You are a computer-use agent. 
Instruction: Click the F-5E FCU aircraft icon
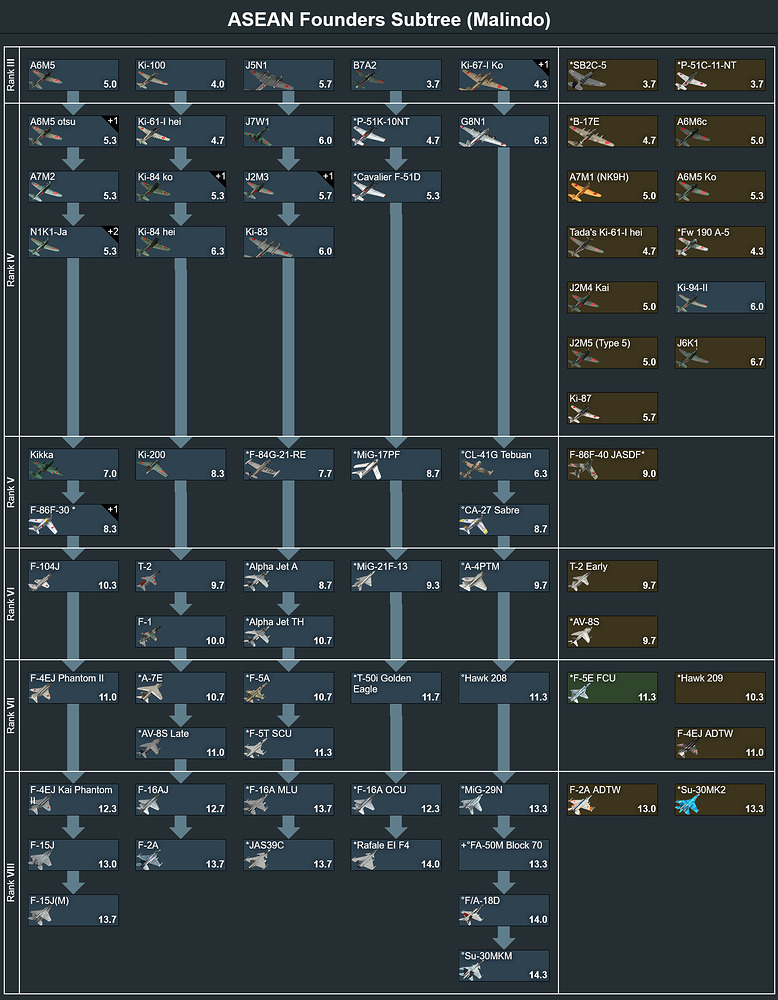(x=584, y=695)
